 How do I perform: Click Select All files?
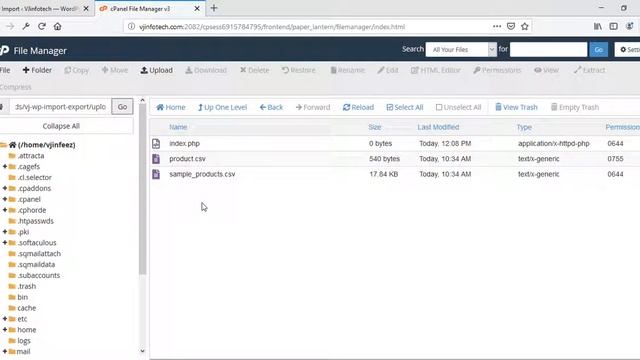click(404, 107)
